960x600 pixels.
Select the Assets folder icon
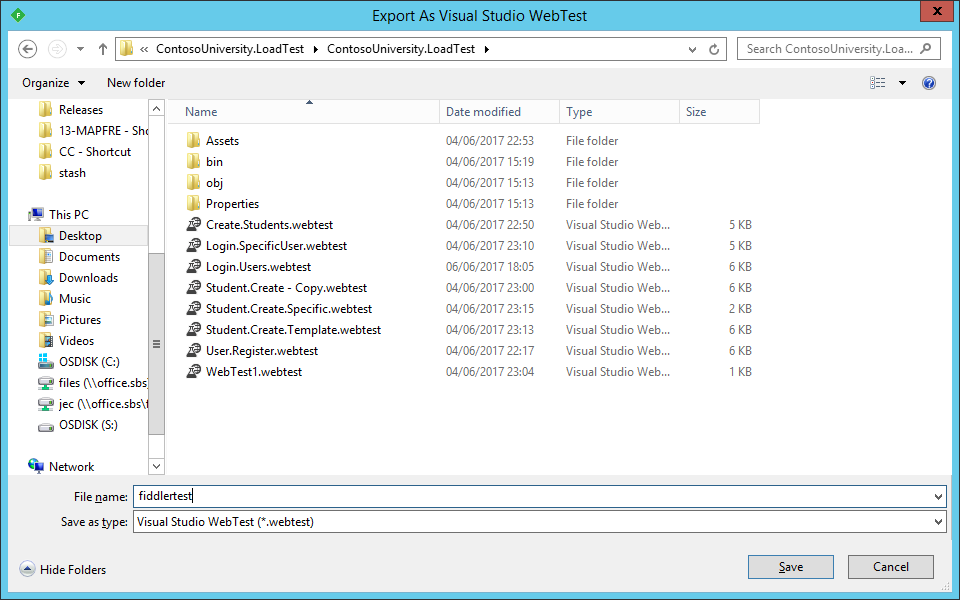pyautogui.click(x=193, y=141)
